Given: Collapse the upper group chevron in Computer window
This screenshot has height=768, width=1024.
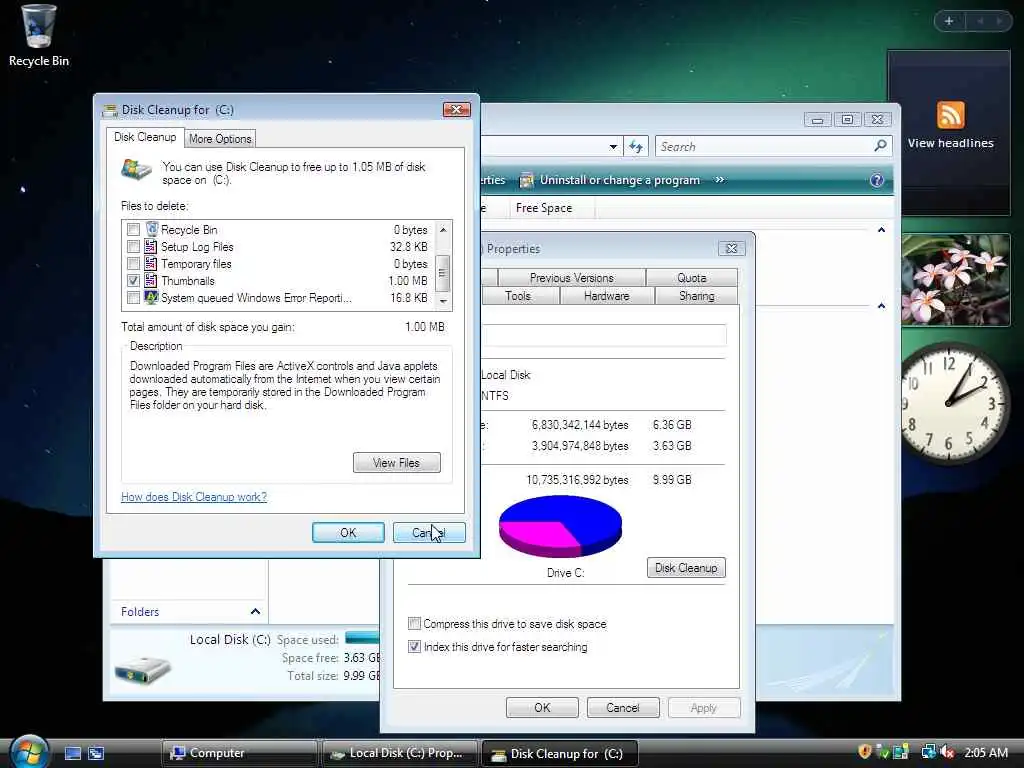Looking at the screenshot, I should (881, 230).
